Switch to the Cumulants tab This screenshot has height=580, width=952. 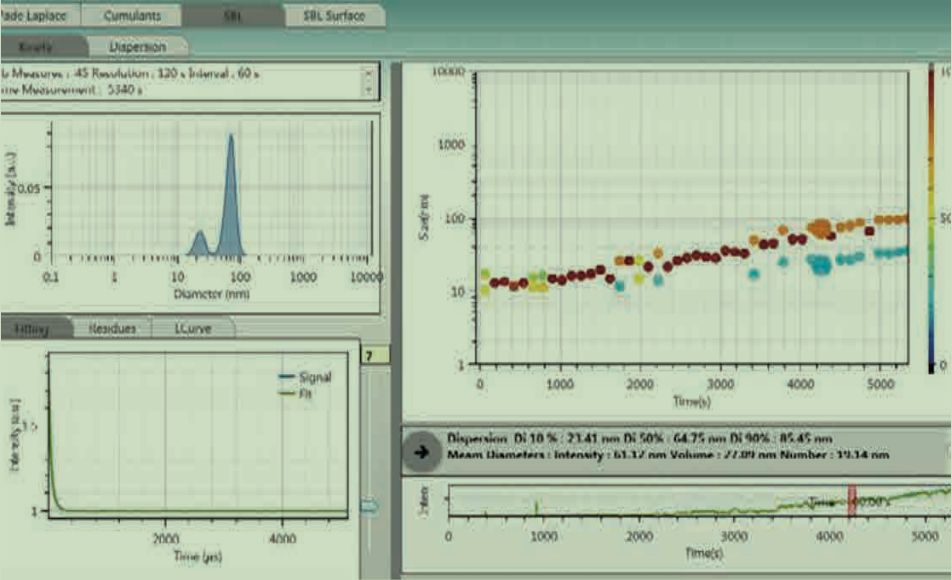pos(132,16)
